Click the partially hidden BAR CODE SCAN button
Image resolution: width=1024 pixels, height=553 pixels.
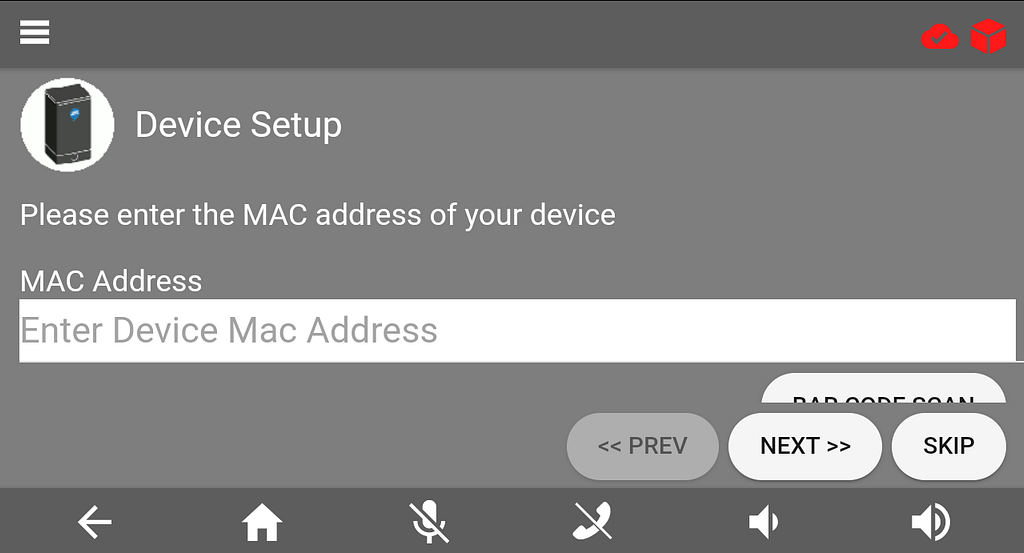[883, 388]
